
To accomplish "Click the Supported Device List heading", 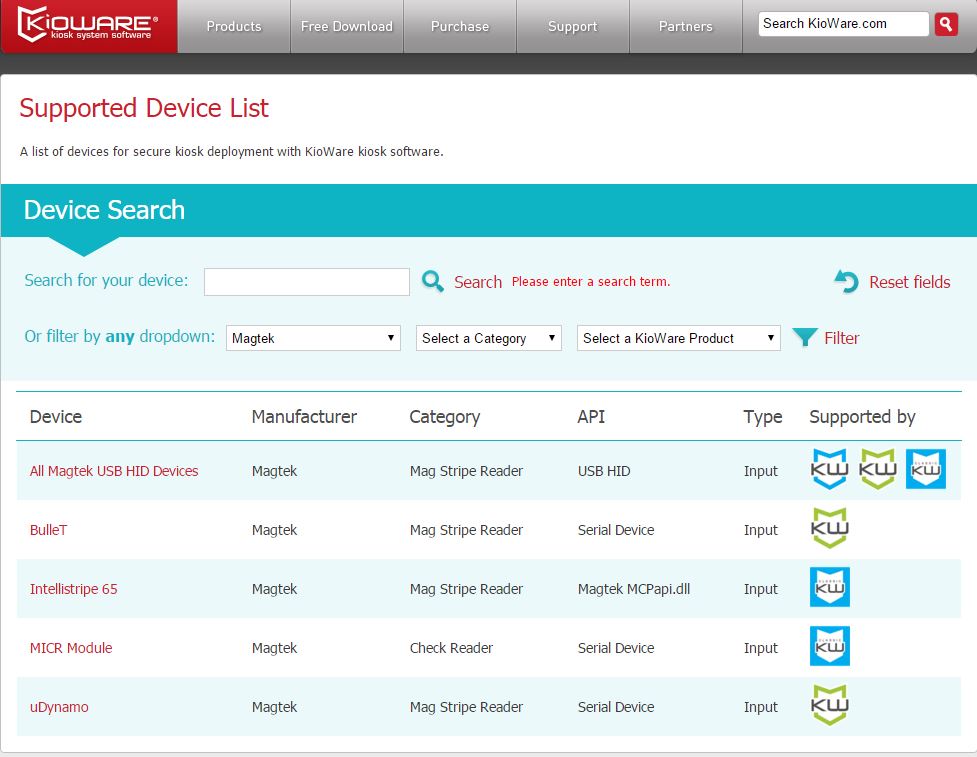I will tap(144, 108).
